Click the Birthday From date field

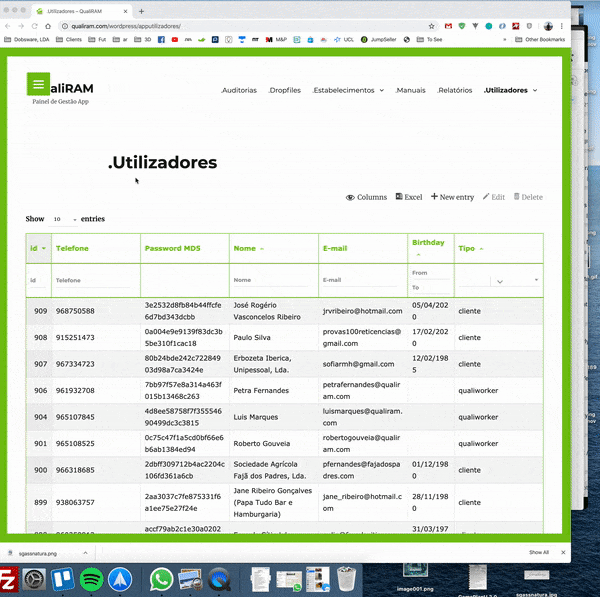pyautogui.click(x=431, y=272)
